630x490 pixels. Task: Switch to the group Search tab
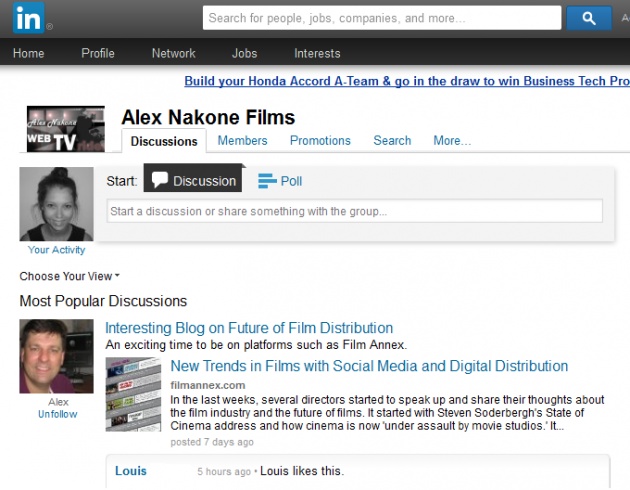point(392,141)
